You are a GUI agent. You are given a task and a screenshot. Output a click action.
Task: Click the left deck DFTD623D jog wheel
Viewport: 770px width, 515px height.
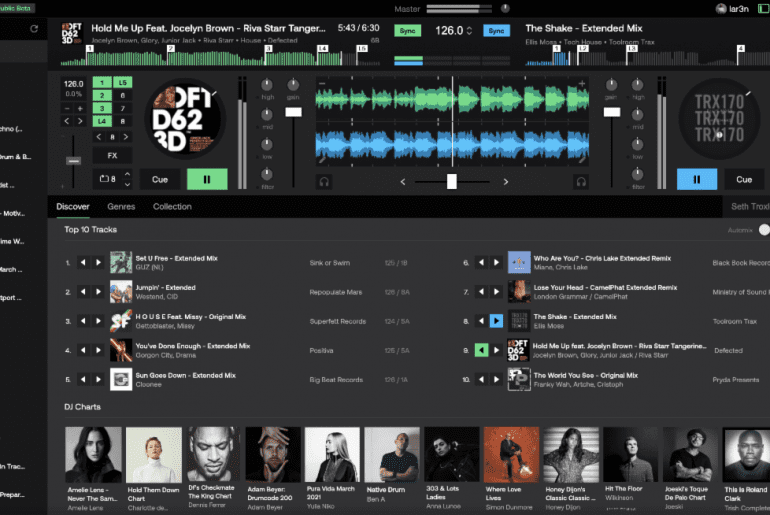click(x=185, y=119)
